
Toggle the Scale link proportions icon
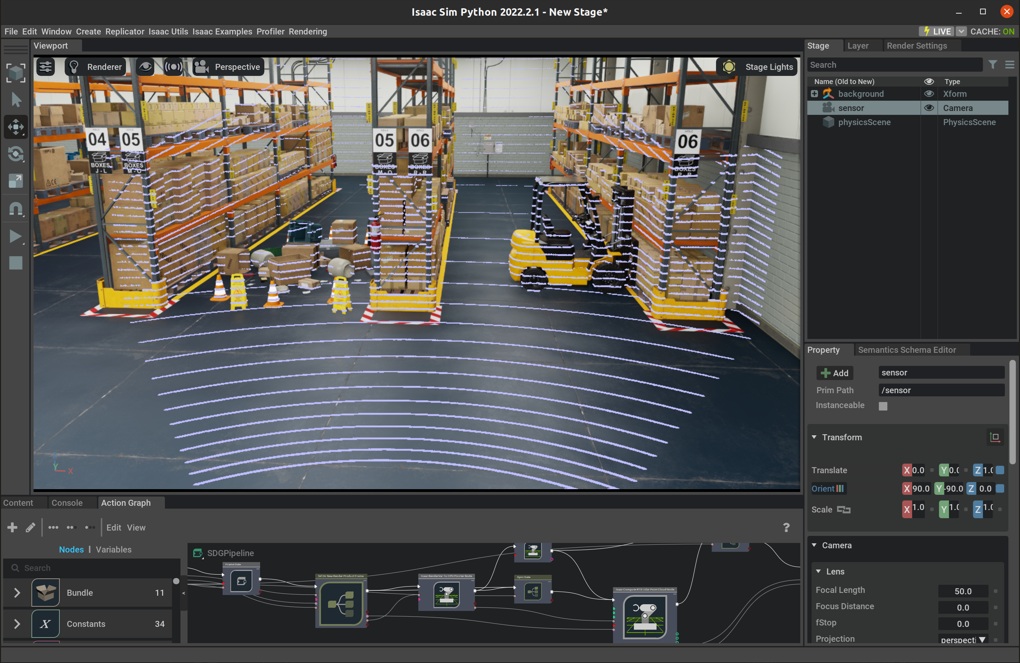tap(844, 509)
